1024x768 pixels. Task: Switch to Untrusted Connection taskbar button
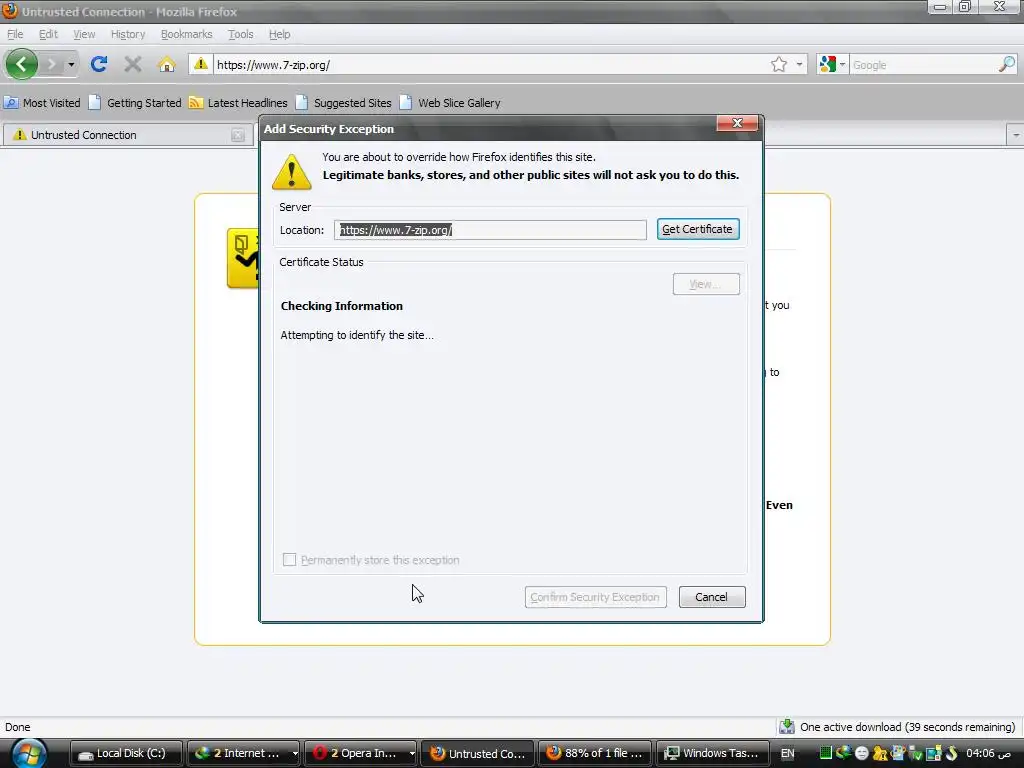(x=478, y=753)
